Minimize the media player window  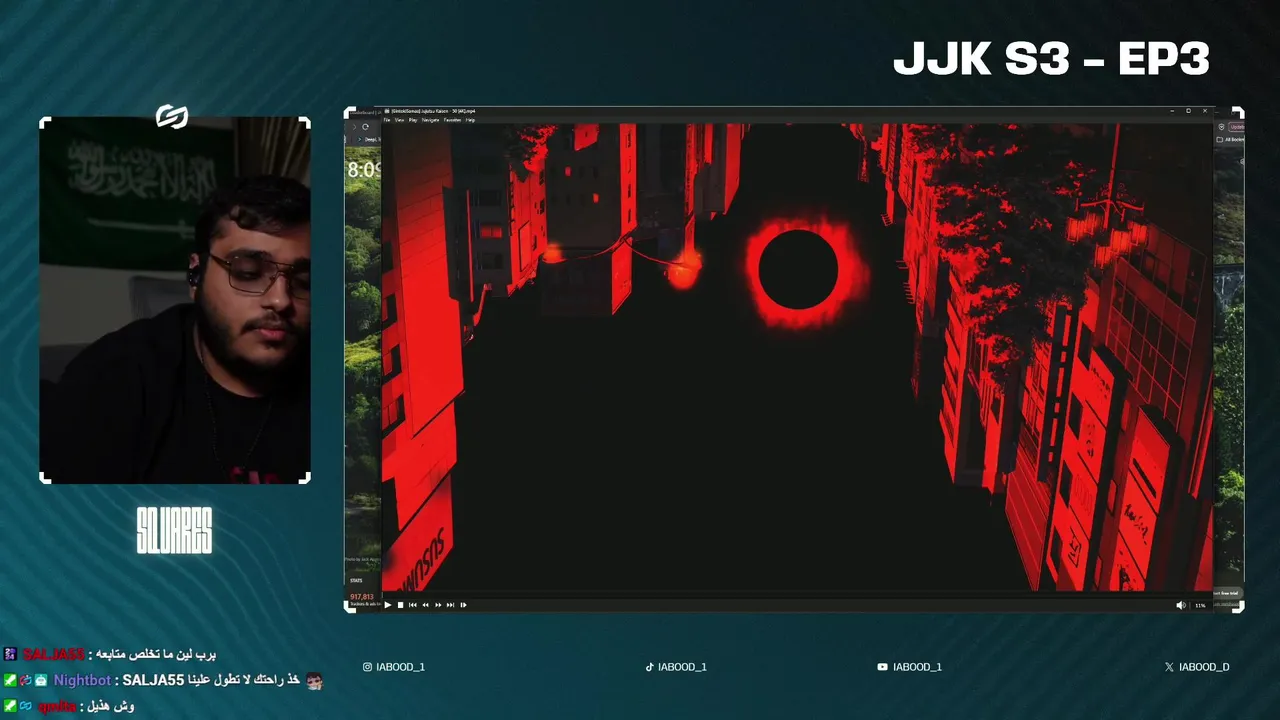point(1172,111)
